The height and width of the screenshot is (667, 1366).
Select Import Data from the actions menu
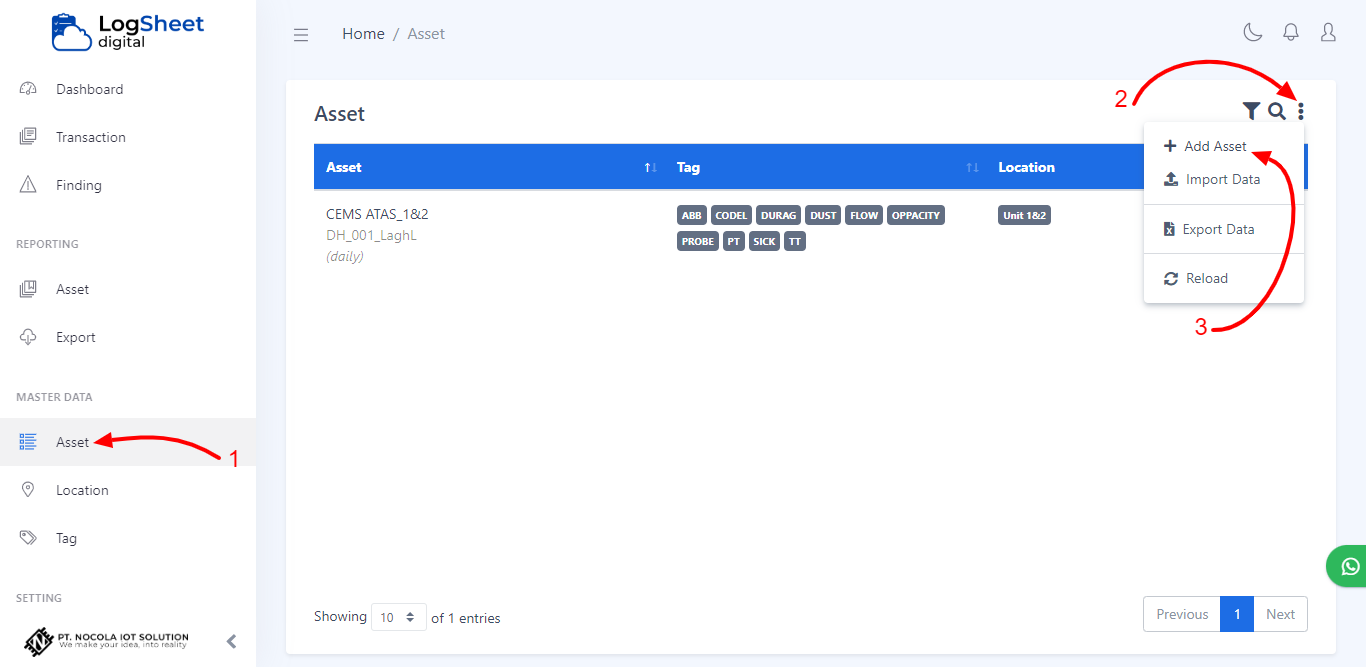(x=1221, y=179)
